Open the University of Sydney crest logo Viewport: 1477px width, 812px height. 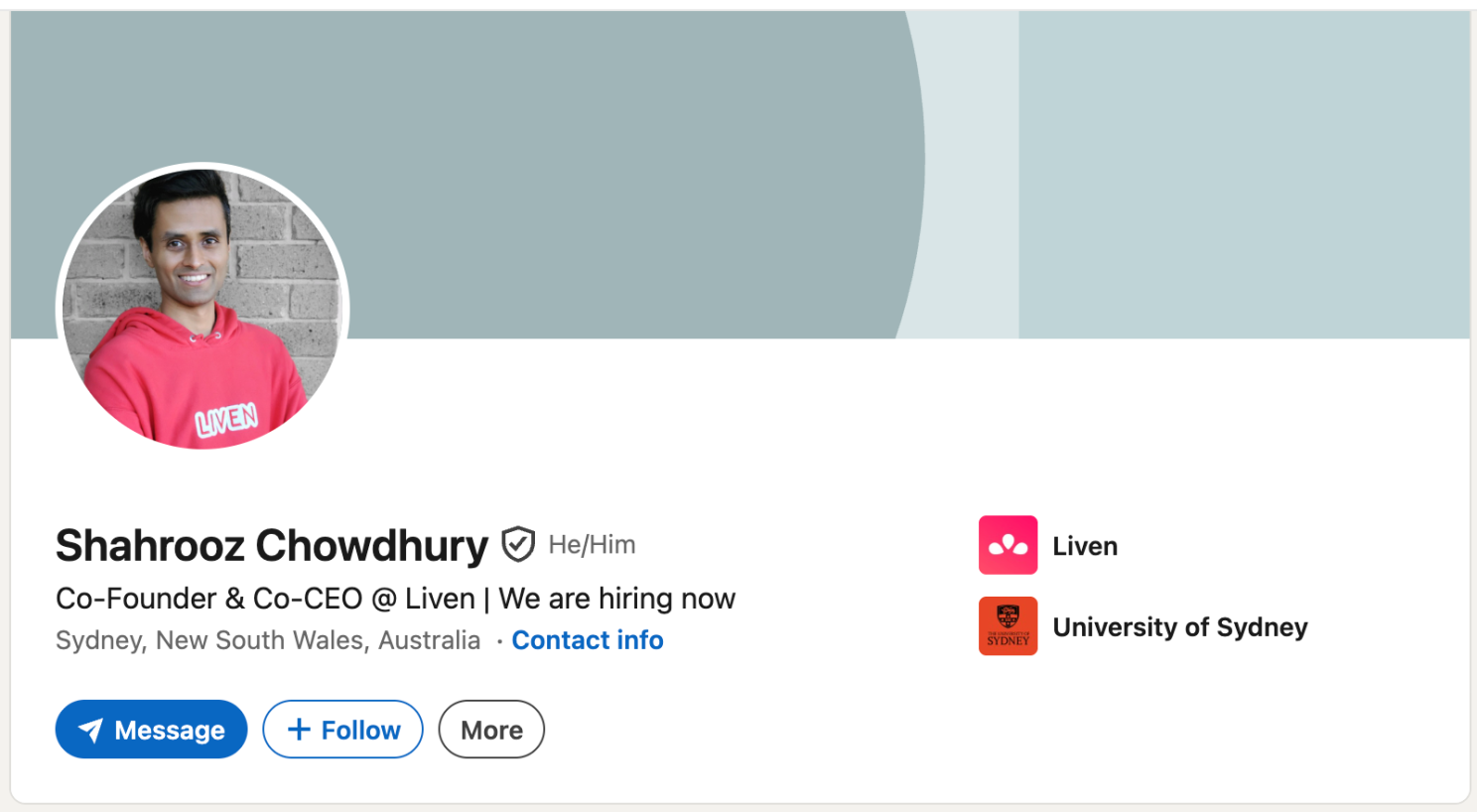[1007, 626]
